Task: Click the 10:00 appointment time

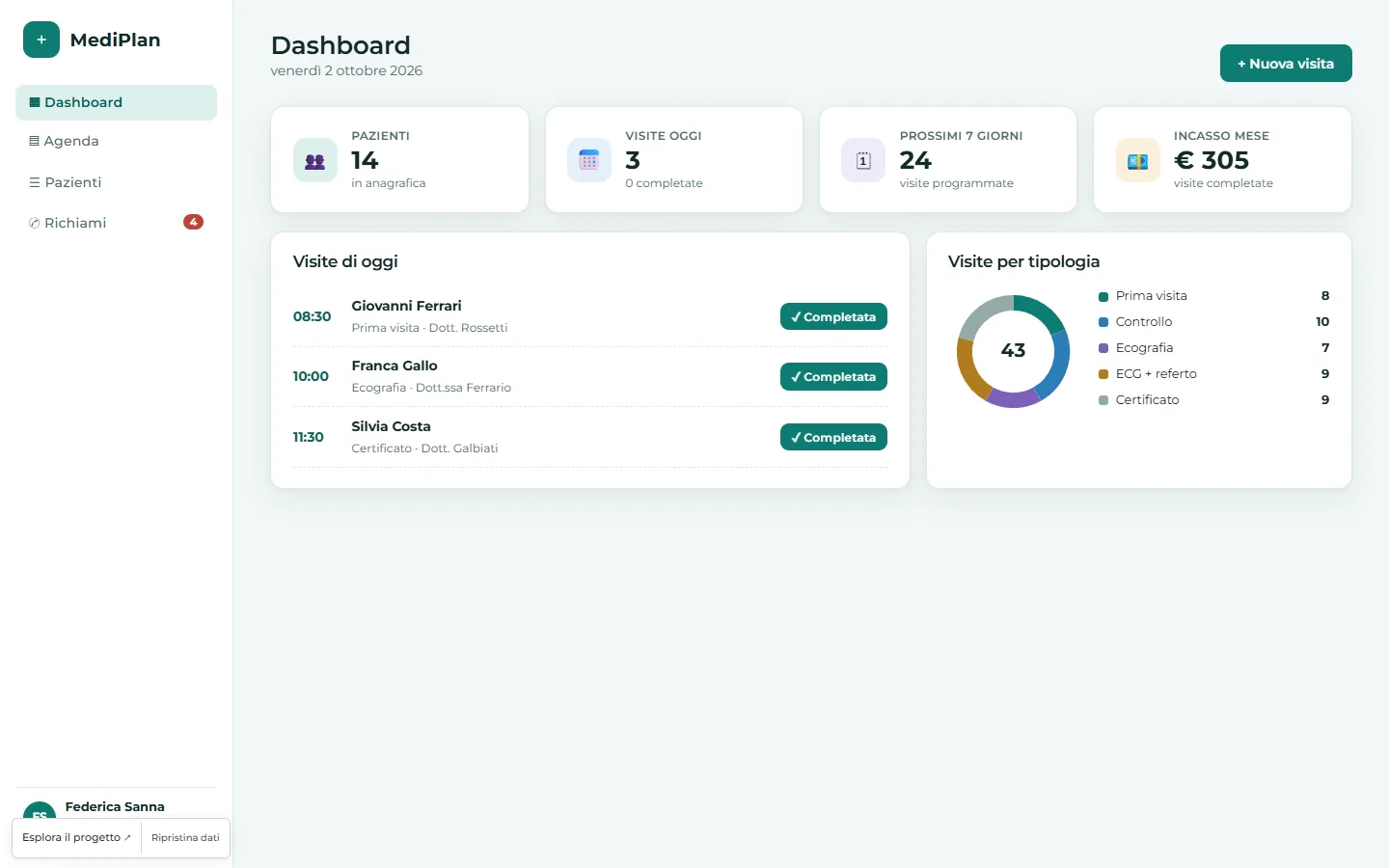Action: (311, 376)
